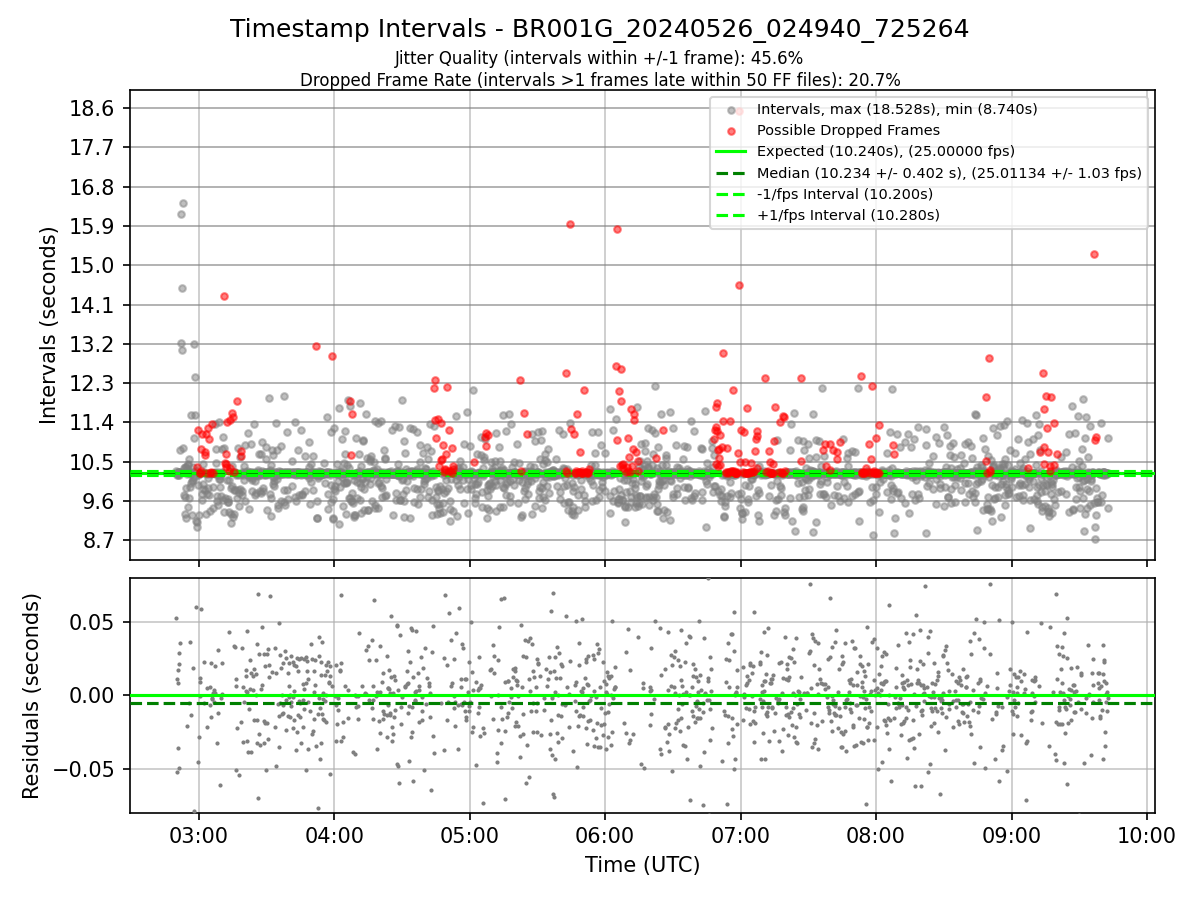
Task: Click the x-axis tick label '09:00'
Action: tap(1011, 833)
